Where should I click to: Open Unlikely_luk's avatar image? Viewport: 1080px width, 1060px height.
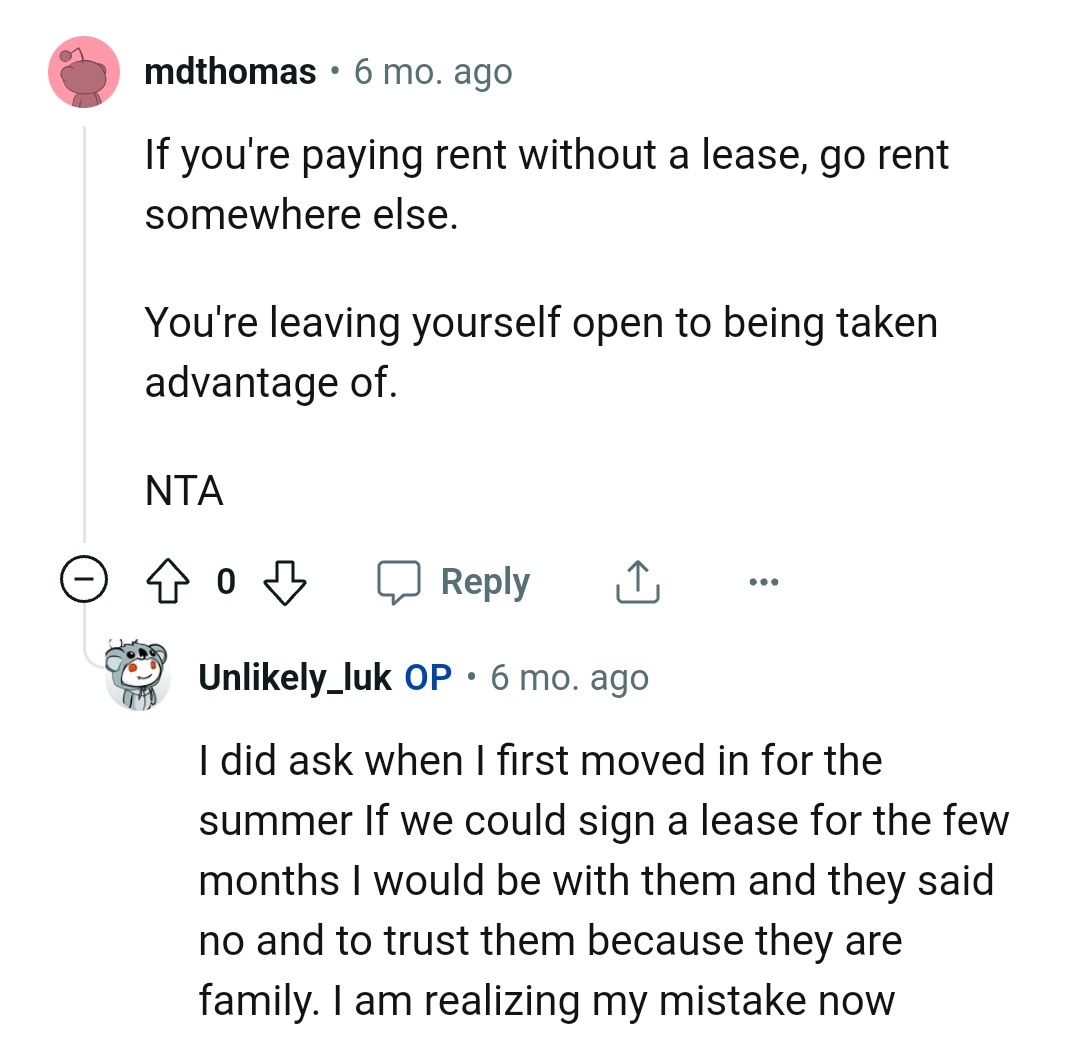click(x=139, y=675)
